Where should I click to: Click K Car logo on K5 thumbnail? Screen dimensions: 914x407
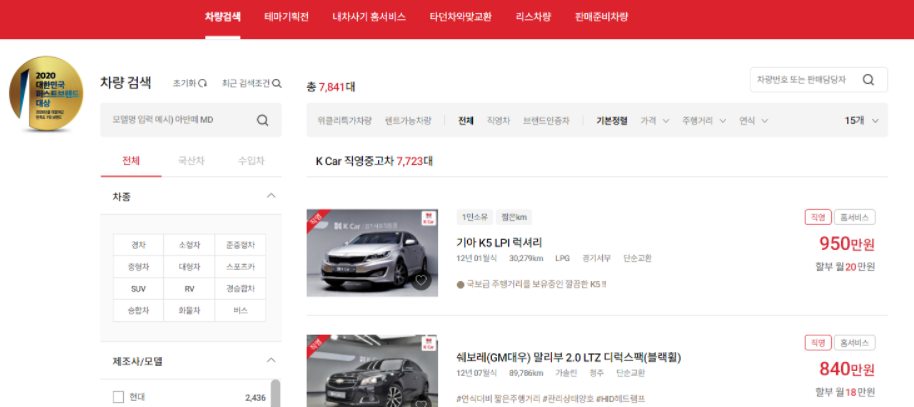[428, 219]
